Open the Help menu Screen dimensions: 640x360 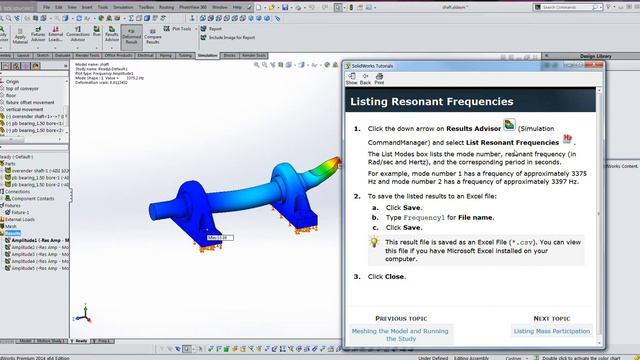pyautogui.click(x=237, y=7)
